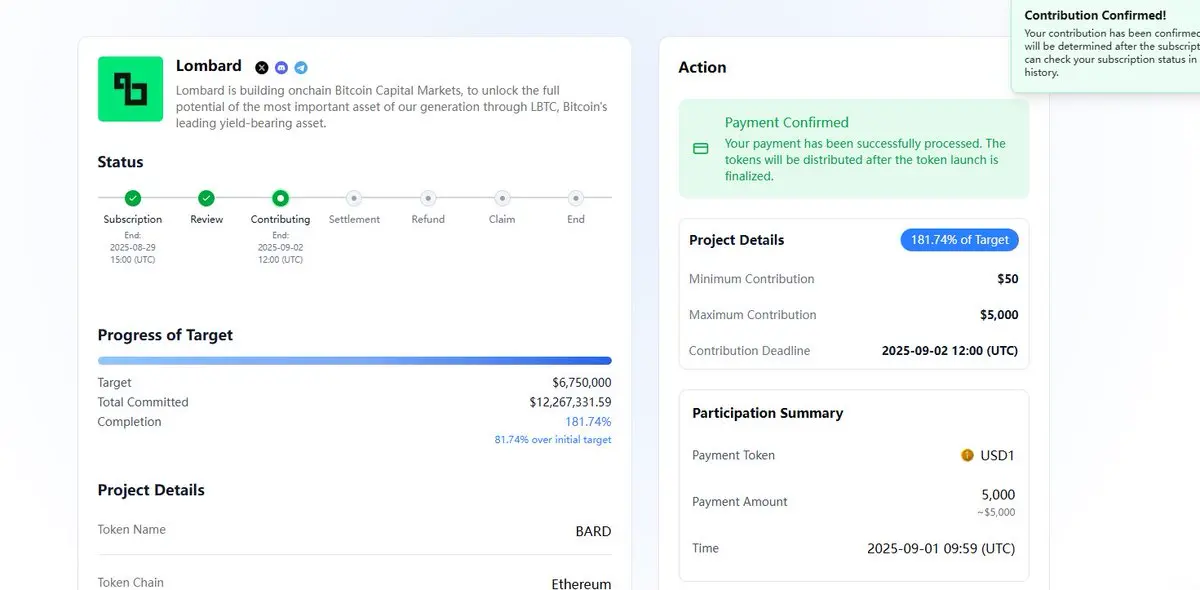Click the 'Contribution Deadline' label
The height and width of the screenshot is (590, 1200).
(x=750, y=351)
